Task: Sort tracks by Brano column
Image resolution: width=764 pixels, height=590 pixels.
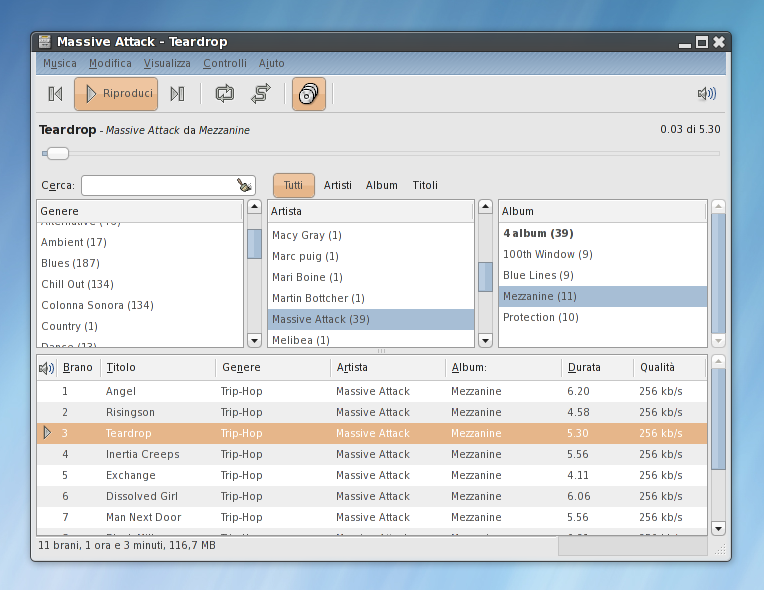Action: click(x=78, y=367)
